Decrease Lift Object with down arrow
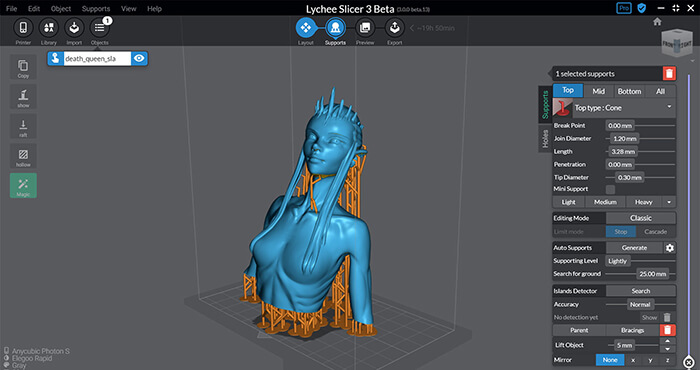Viewport: 700px width, 370px height. [667, 349]
